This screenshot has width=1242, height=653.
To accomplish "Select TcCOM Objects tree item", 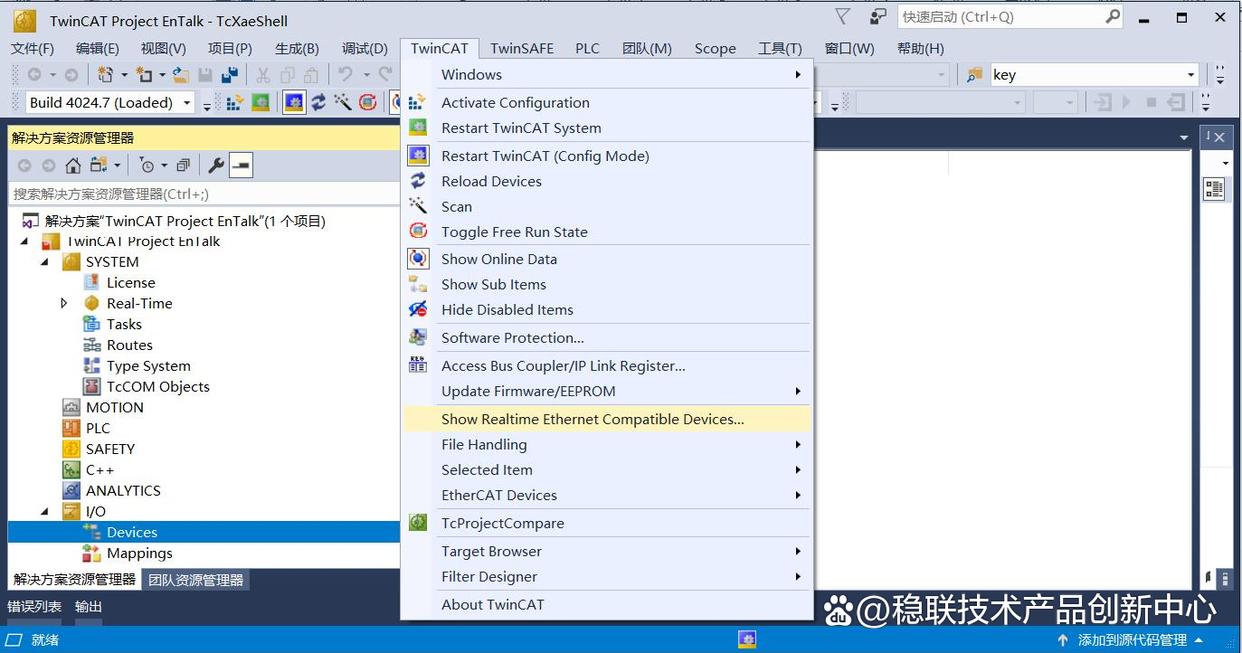I will point(158,386).
